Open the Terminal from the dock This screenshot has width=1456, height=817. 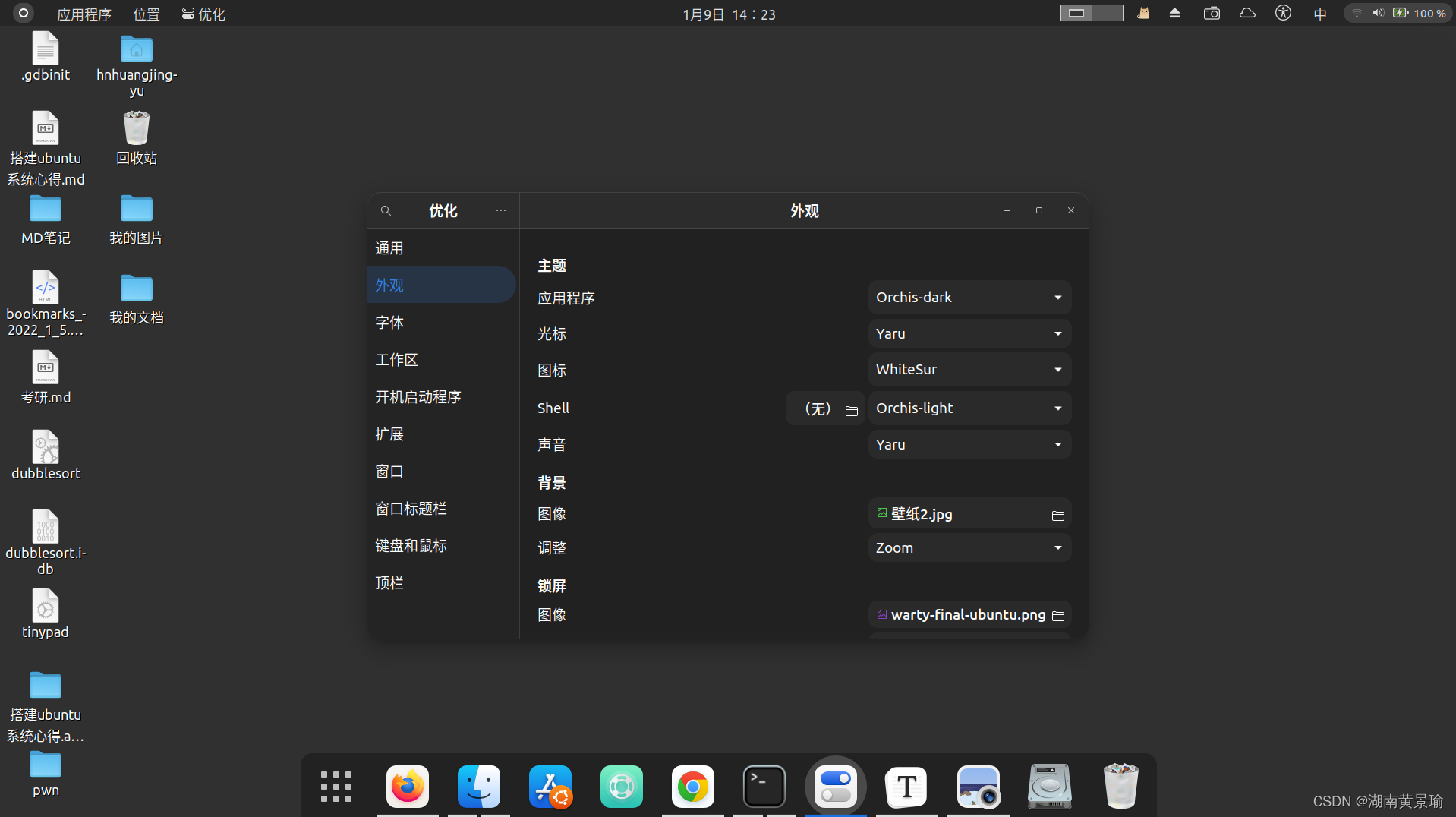[x=764, y=787]
